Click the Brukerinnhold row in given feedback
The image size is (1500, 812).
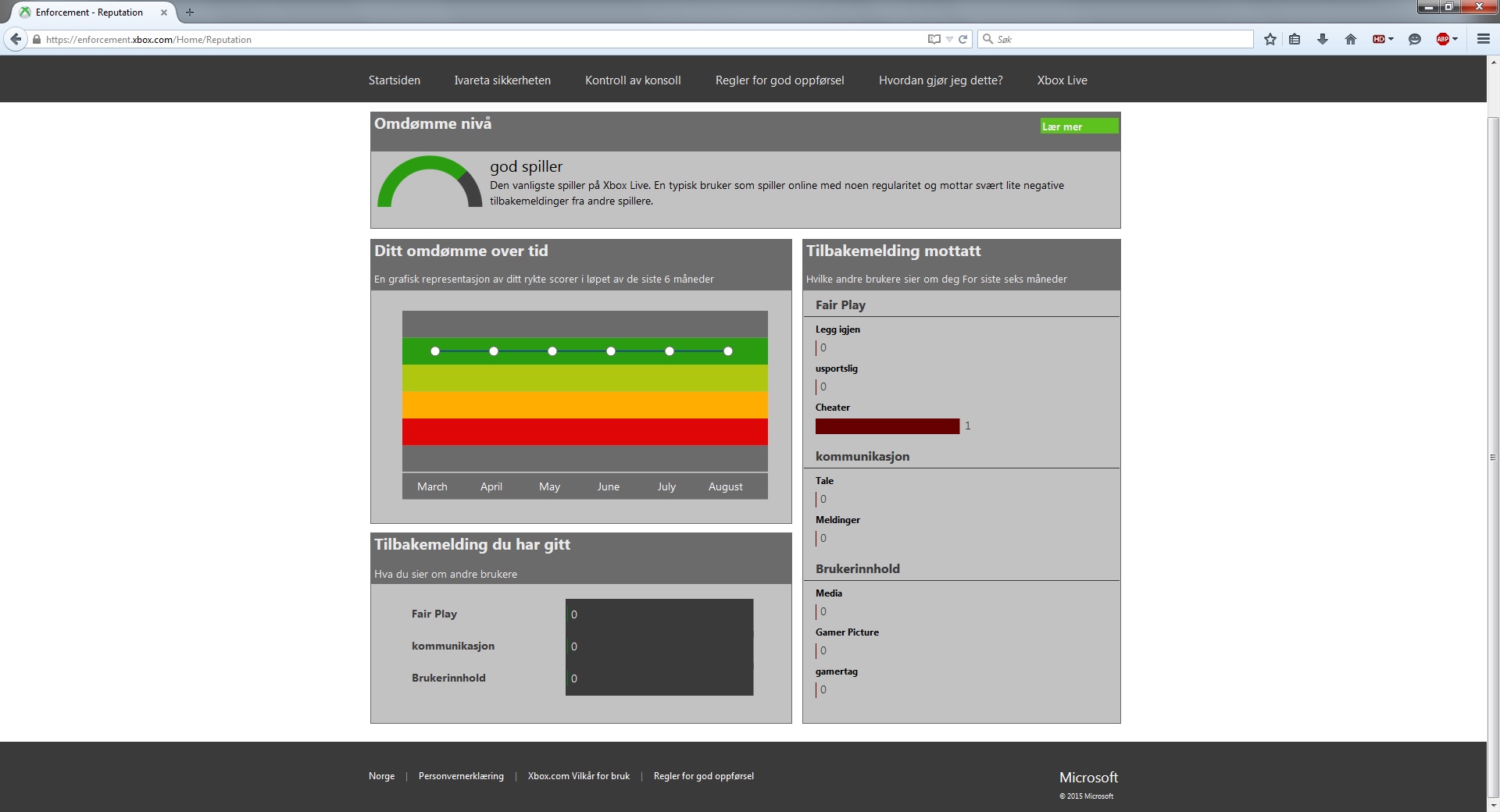point(582,678)
